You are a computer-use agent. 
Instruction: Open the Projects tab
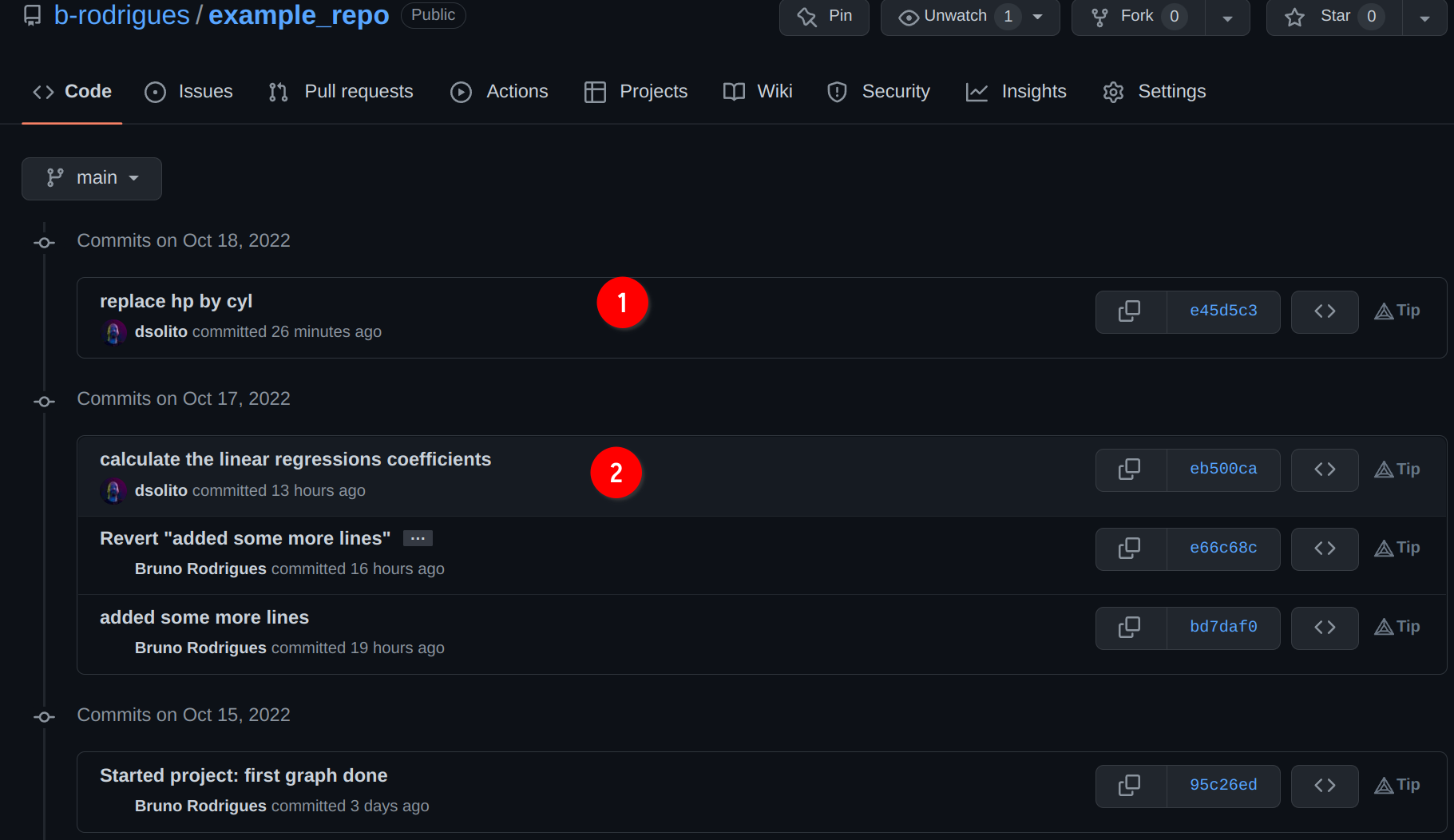coord(636,92)
